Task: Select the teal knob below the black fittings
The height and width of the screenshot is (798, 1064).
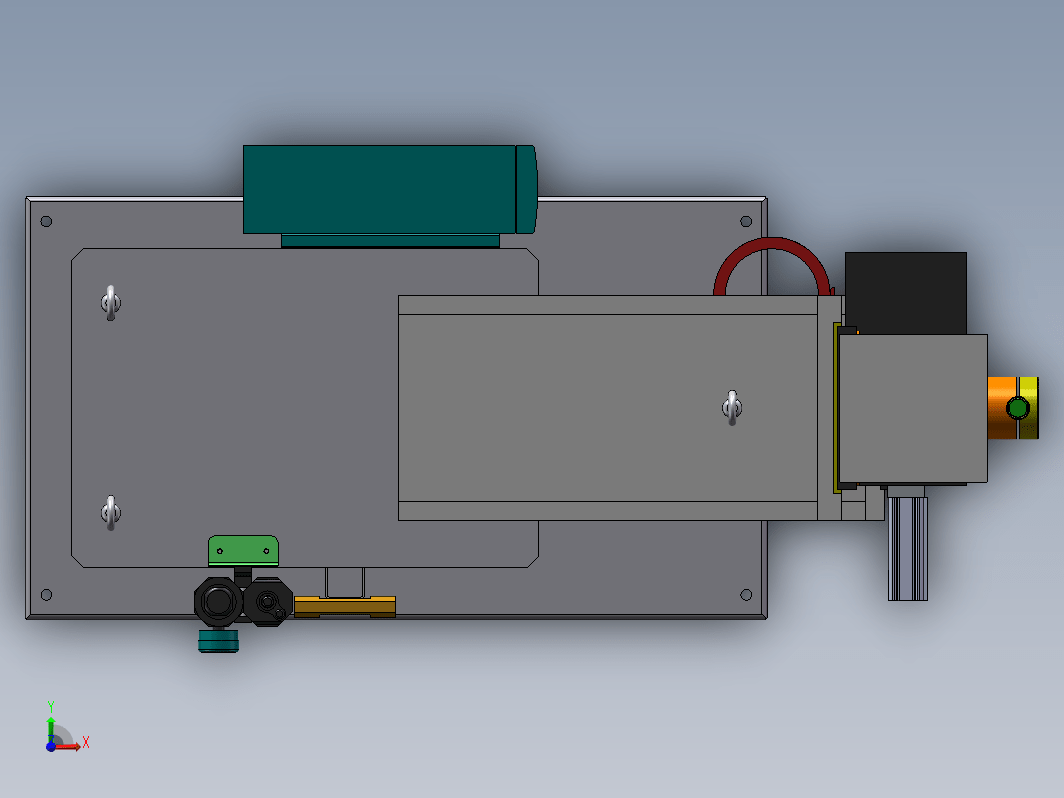Action: 218,641
